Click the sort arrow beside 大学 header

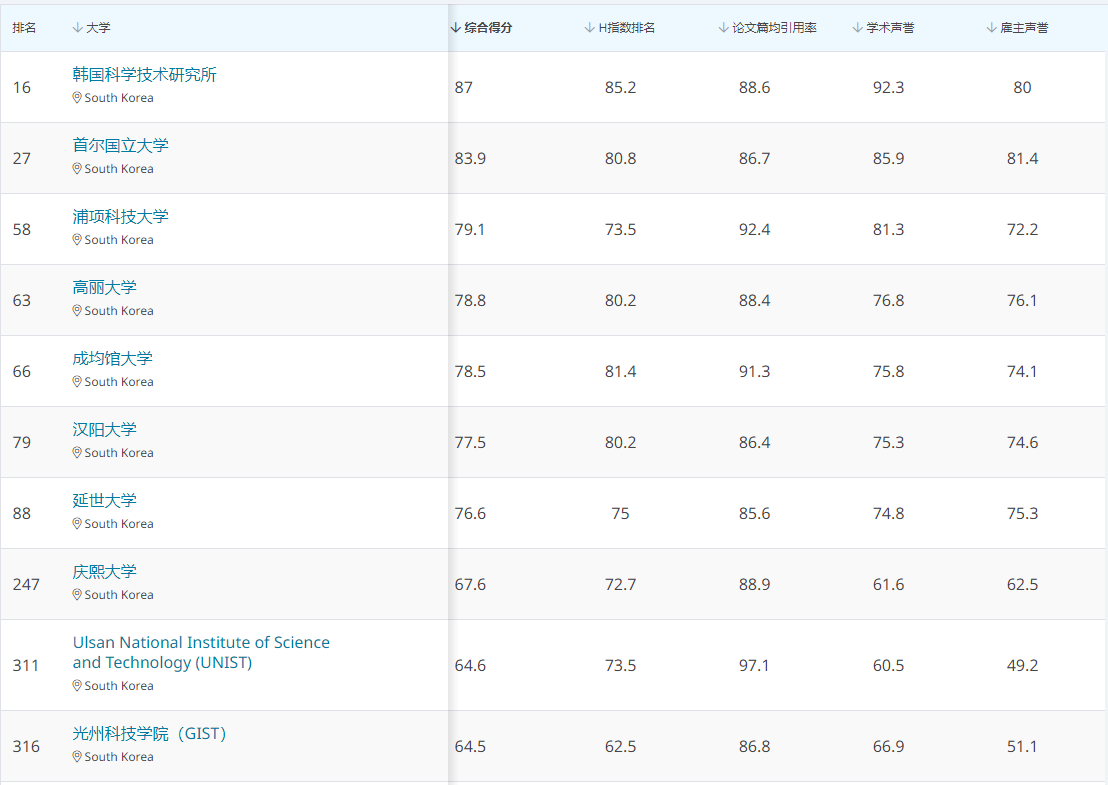tap(78, 28)
